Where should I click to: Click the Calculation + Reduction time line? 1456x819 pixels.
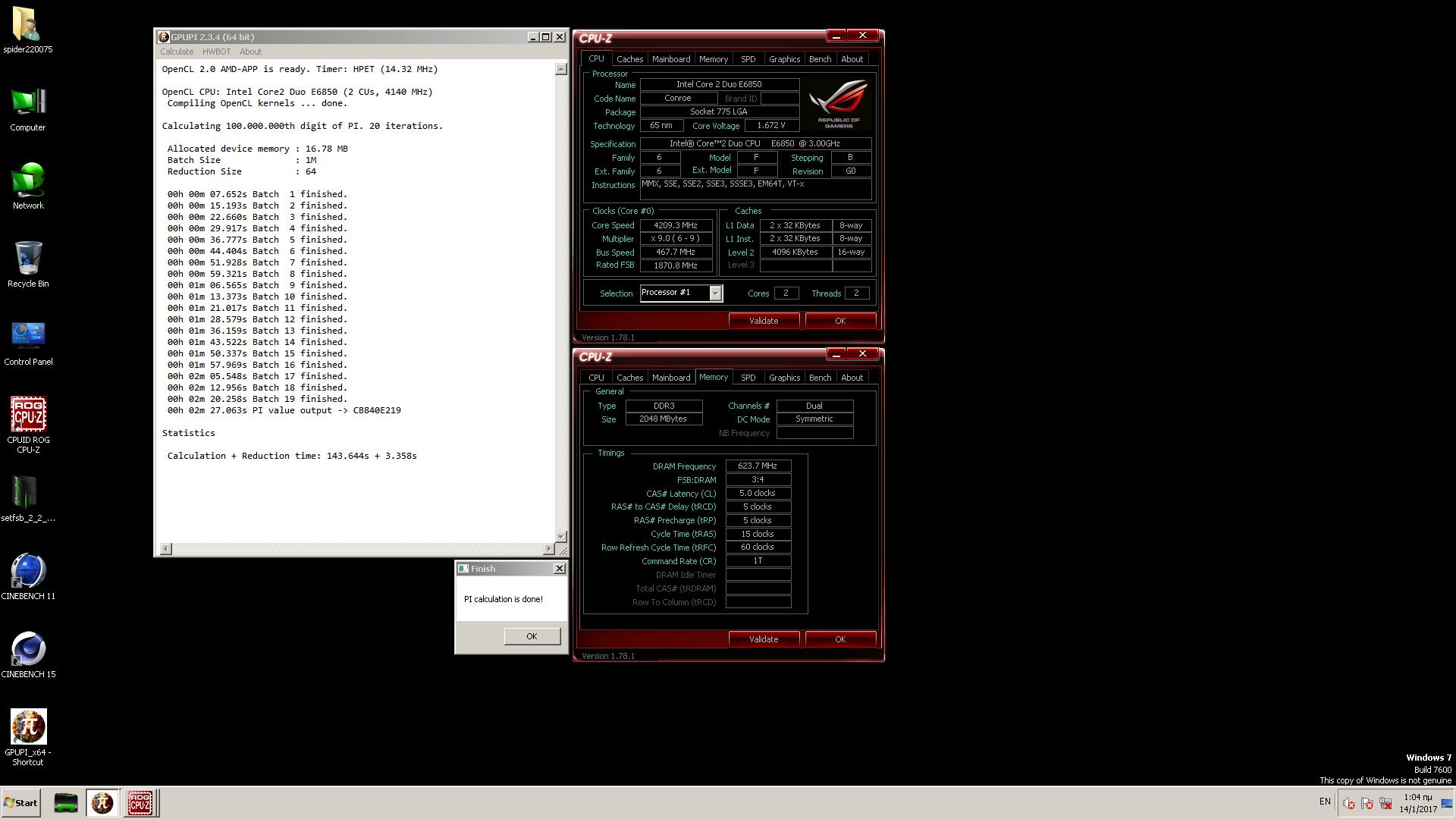click(292, 456)
